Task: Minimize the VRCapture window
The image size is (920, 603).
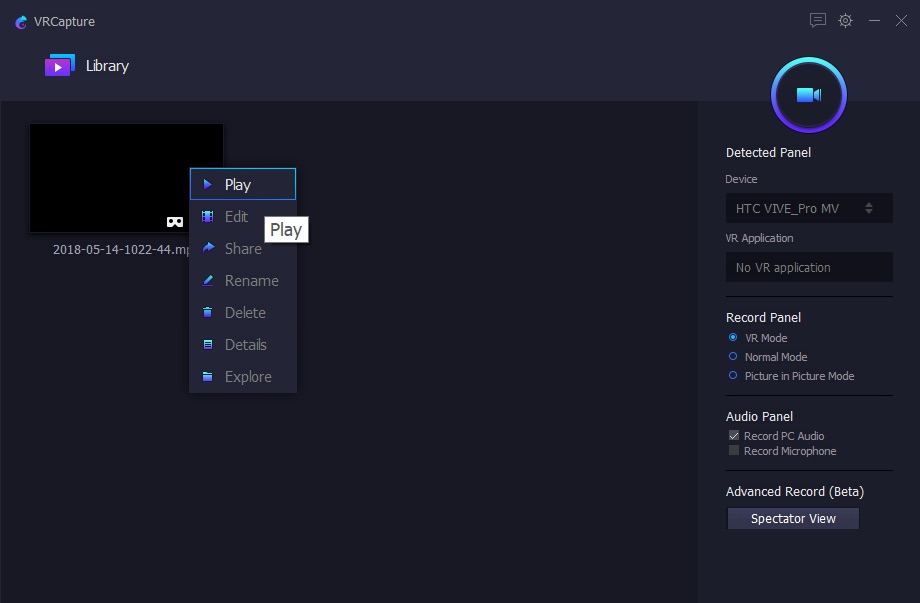Action: point(874,21)
